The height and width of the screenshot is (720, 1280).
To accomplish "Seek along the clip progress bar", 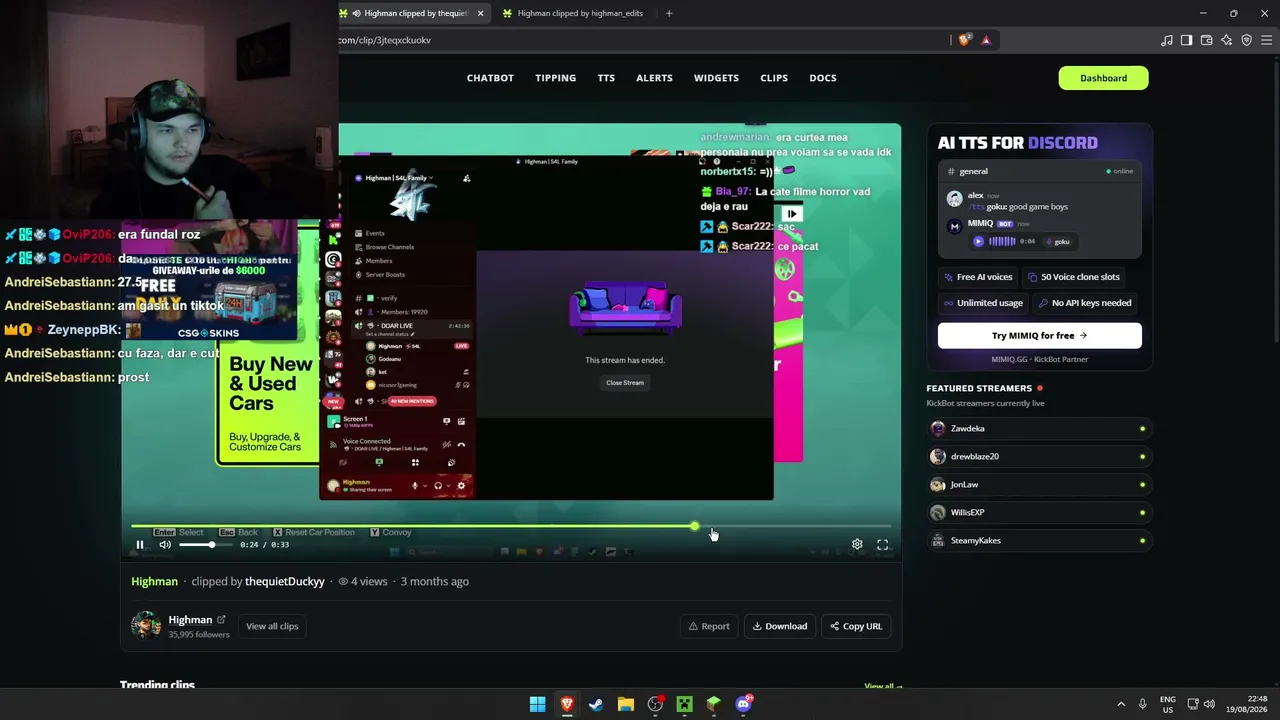I will [510, 526].
